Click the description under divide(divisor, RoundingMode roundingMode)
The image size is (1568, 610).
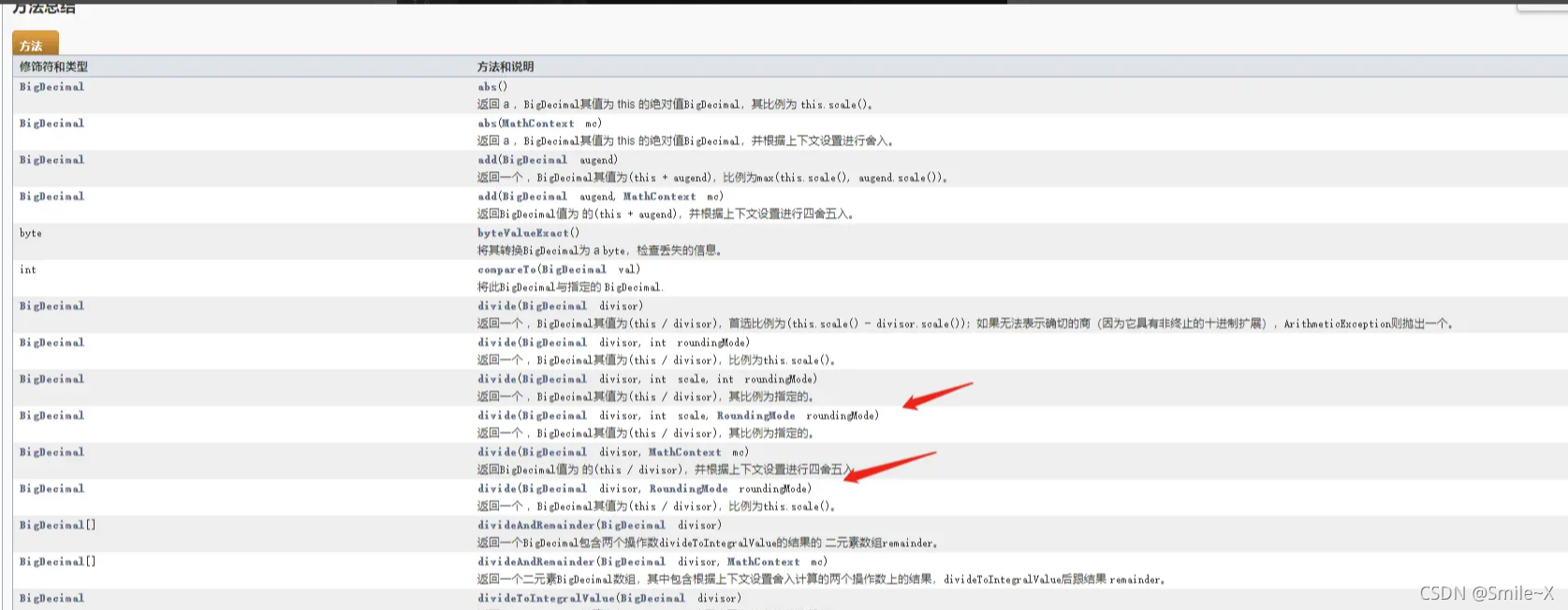656,505
